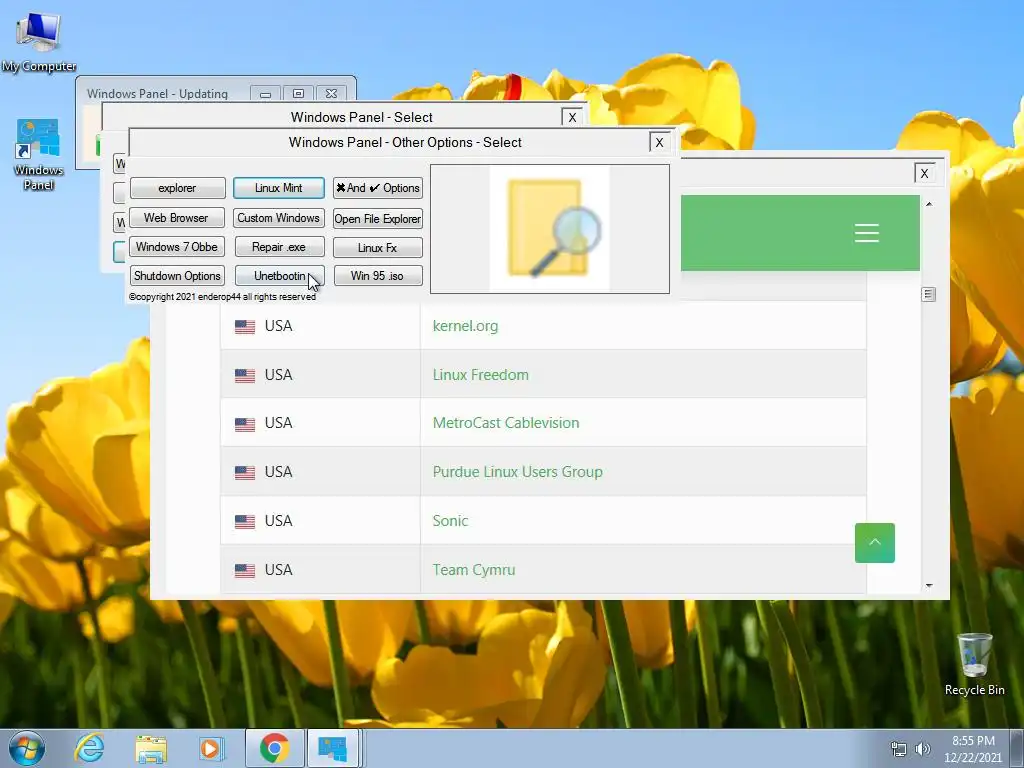Open the Recycle Bin icon
Screen dimensions: 1024x768
point(974,664)
